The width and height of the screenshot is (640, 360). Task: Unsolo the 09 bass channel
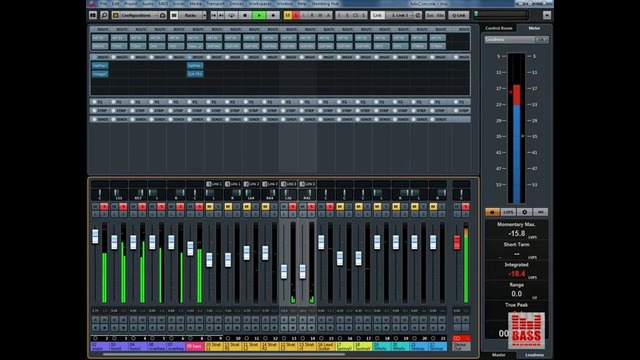[199, 207]
